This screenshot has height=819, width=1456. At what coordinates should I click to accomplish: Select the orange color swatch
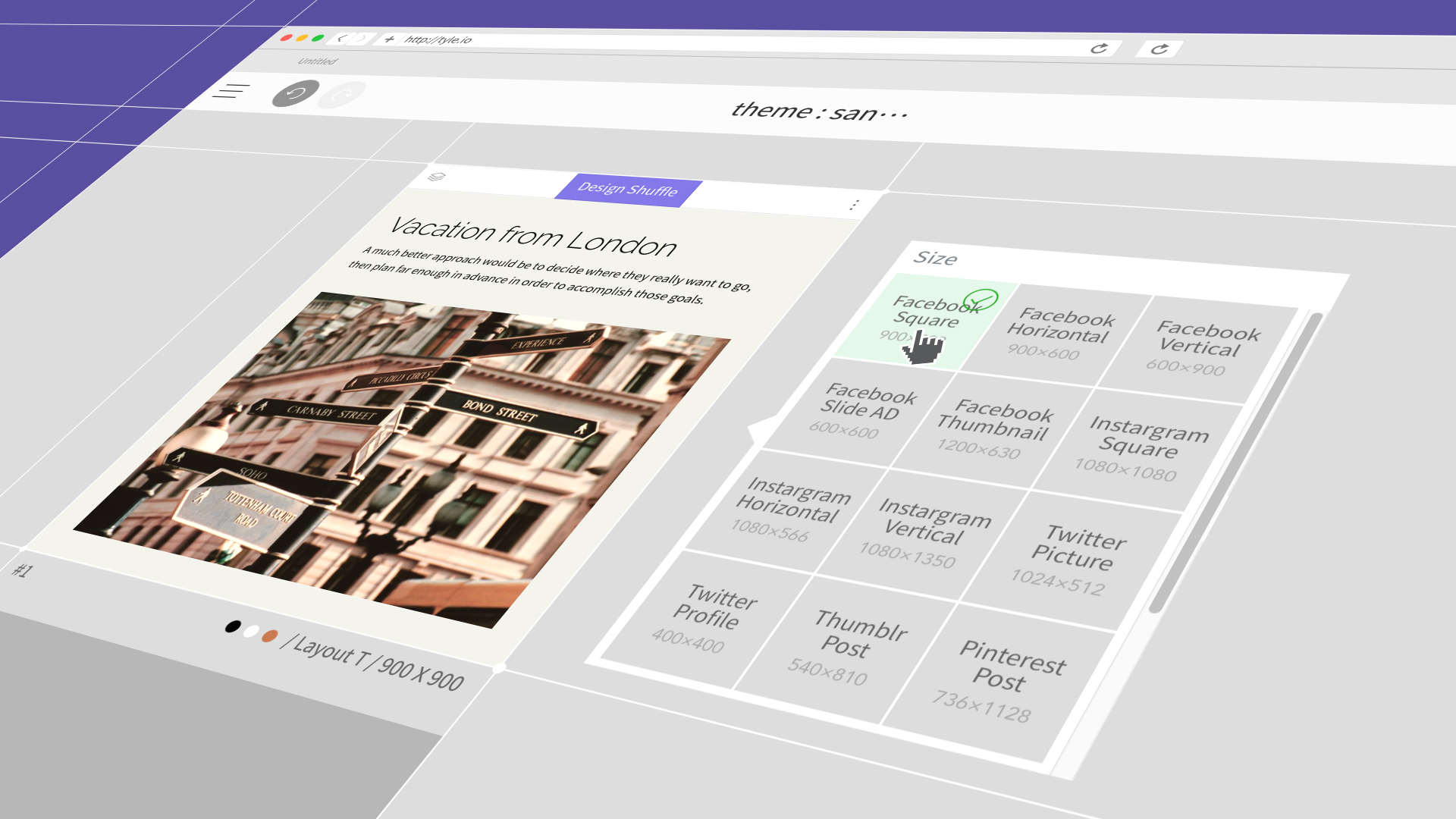[x=269, y=636]
